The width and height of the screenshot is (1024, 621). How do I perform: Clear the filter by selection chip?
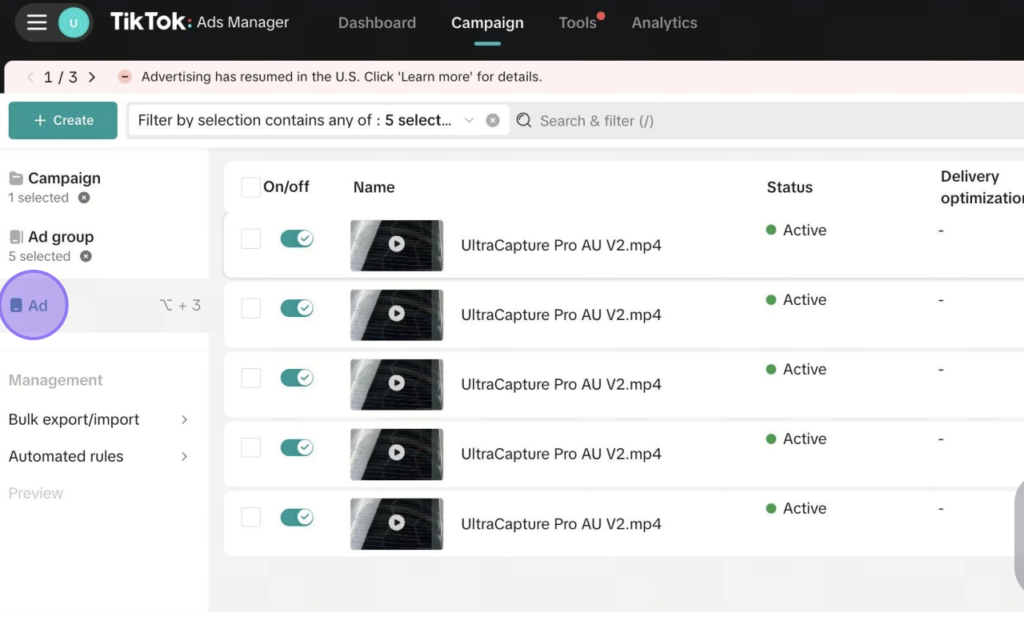(x=493, y=120)
